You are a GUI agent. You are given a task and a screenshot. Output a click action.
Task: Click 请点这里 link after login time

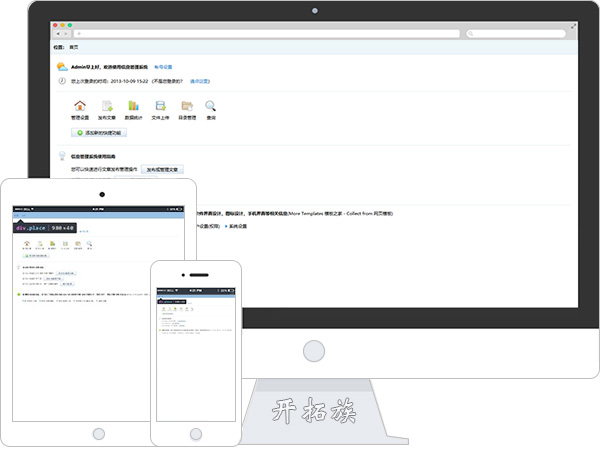tap(199, 81)
